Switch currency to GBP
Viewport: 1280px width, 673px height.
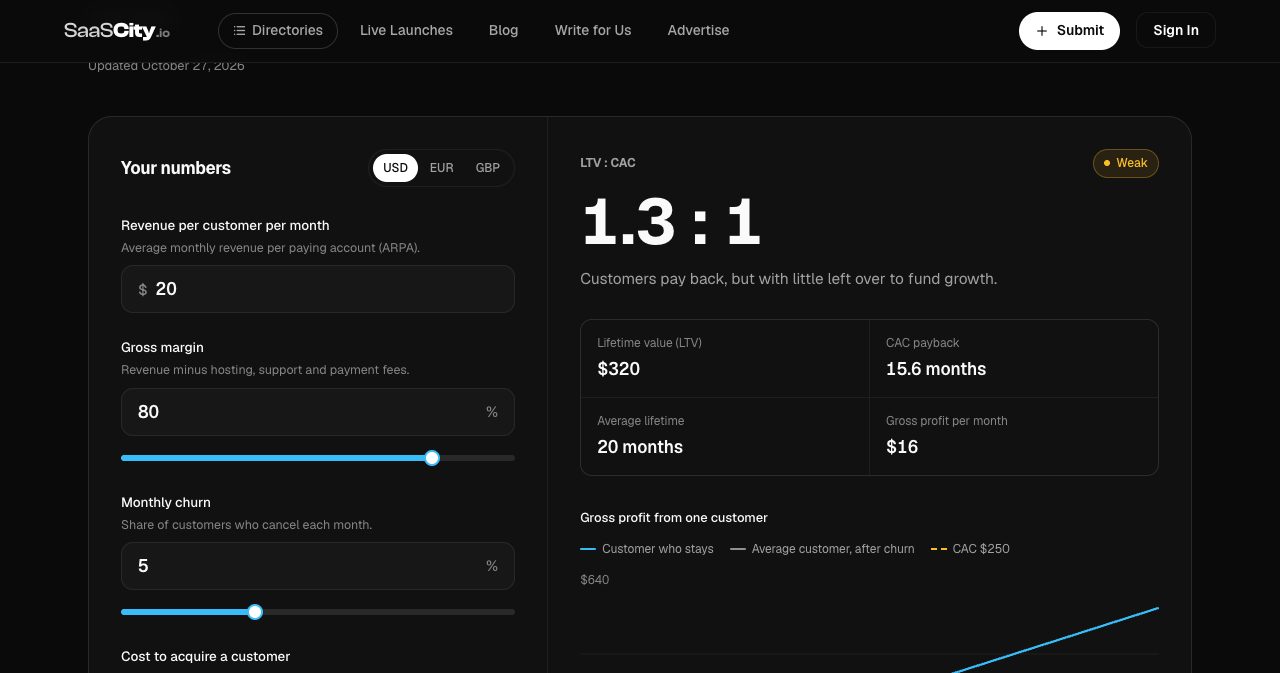click(488, 168)
